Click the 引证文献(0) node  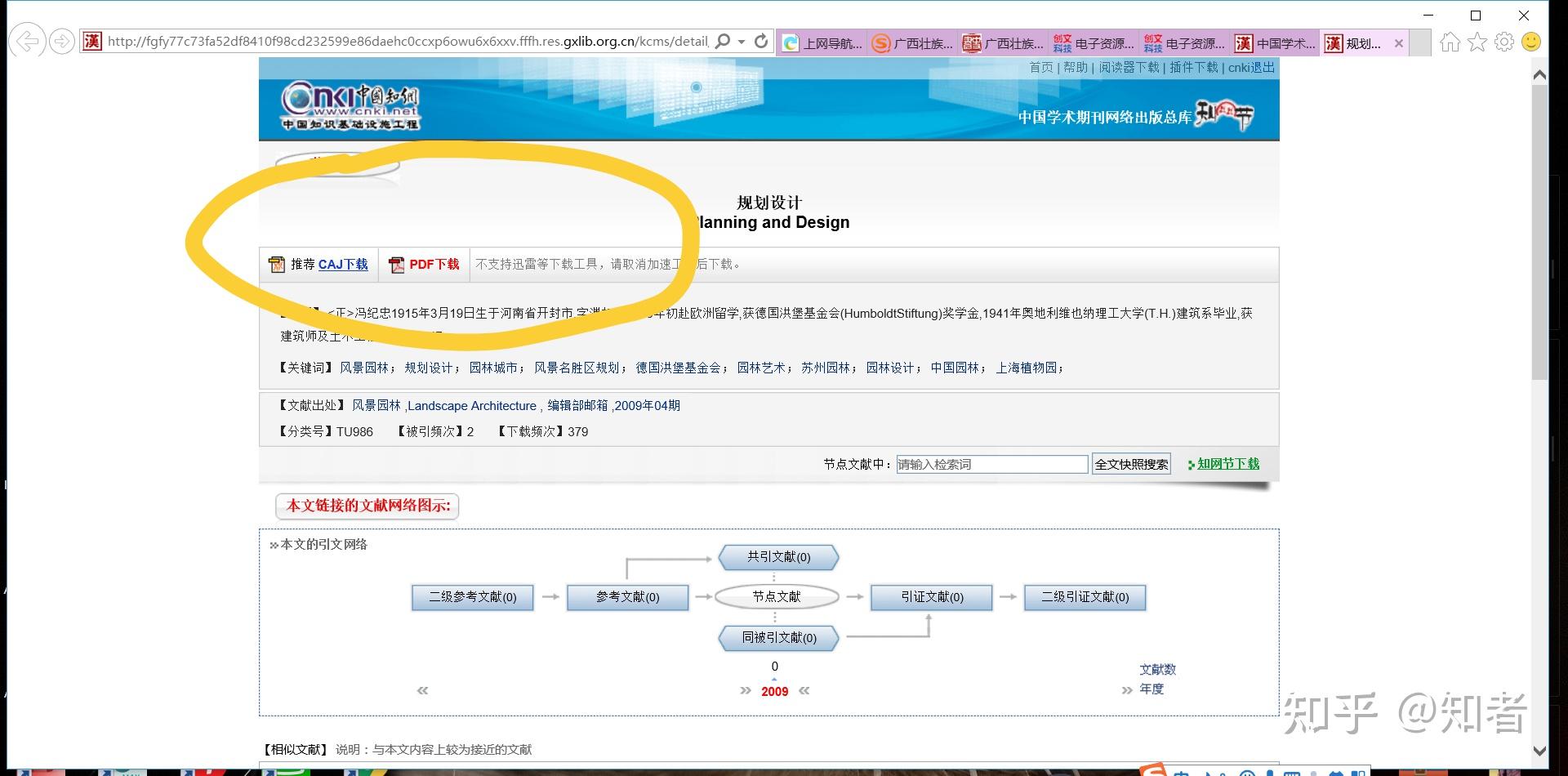[932, 597]
